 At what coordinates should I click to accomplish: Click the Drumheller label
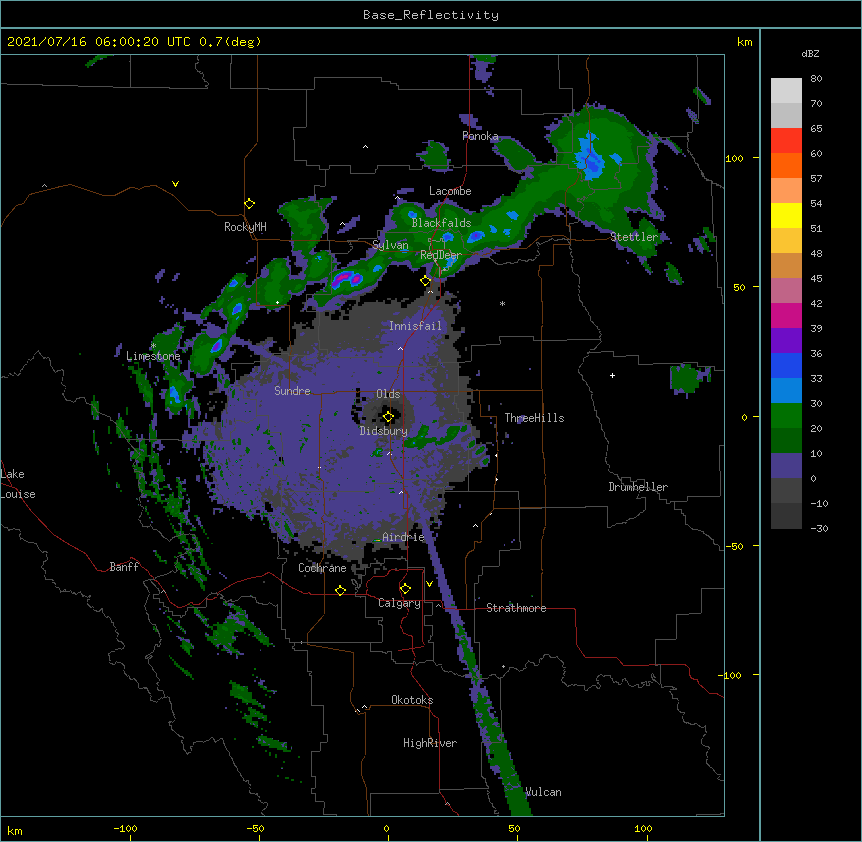638,487
